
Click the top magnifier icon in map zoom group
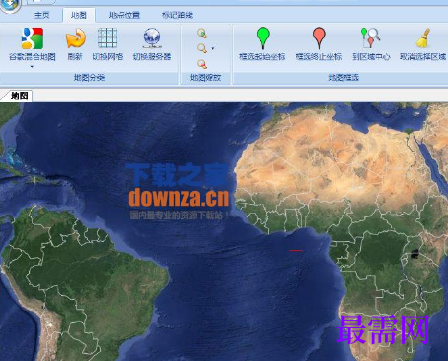tap(202, 33)
